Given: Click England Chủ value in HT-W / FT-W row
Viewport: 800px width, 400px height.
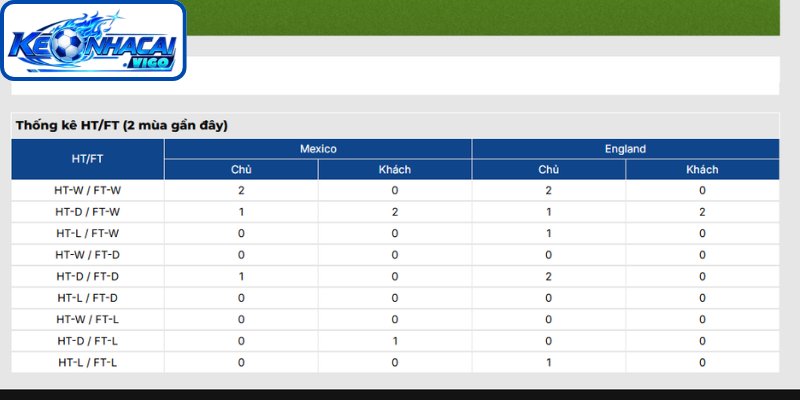Looking at the screenshot, I should 548,191.
